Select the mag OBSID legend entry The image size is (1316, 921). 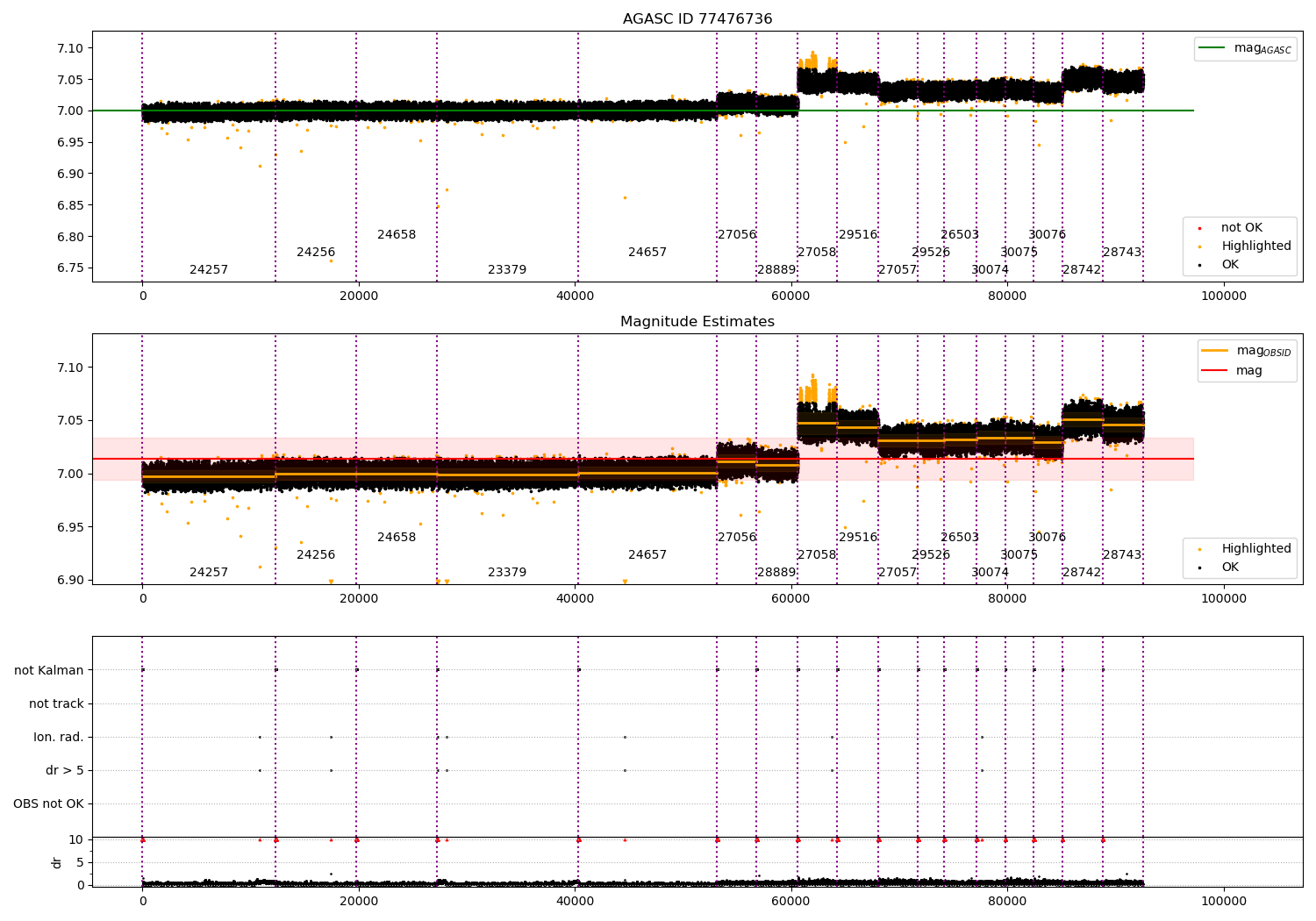point(1247,351)
